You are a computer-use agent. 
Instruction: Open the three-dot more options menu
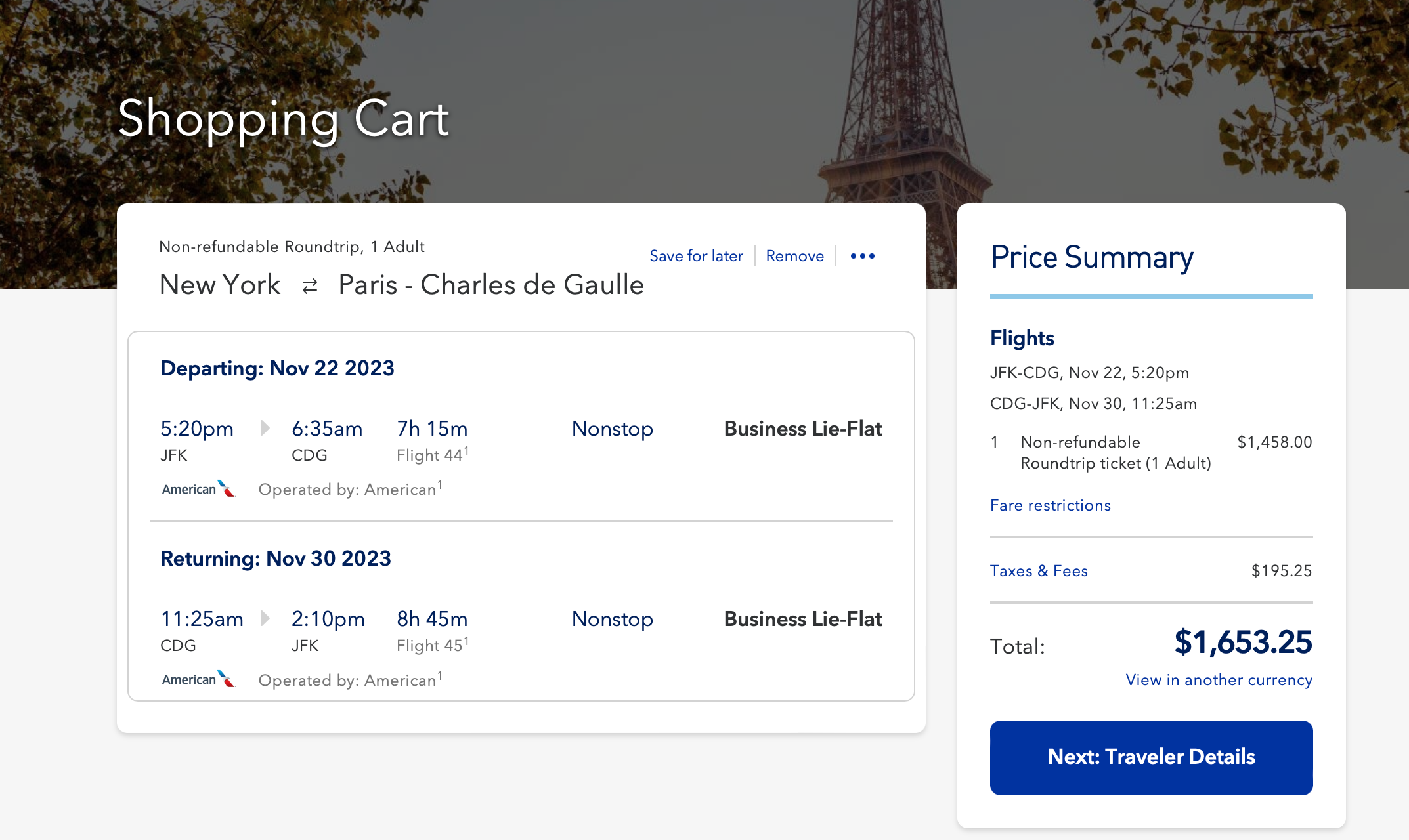[x=862, y=256]
